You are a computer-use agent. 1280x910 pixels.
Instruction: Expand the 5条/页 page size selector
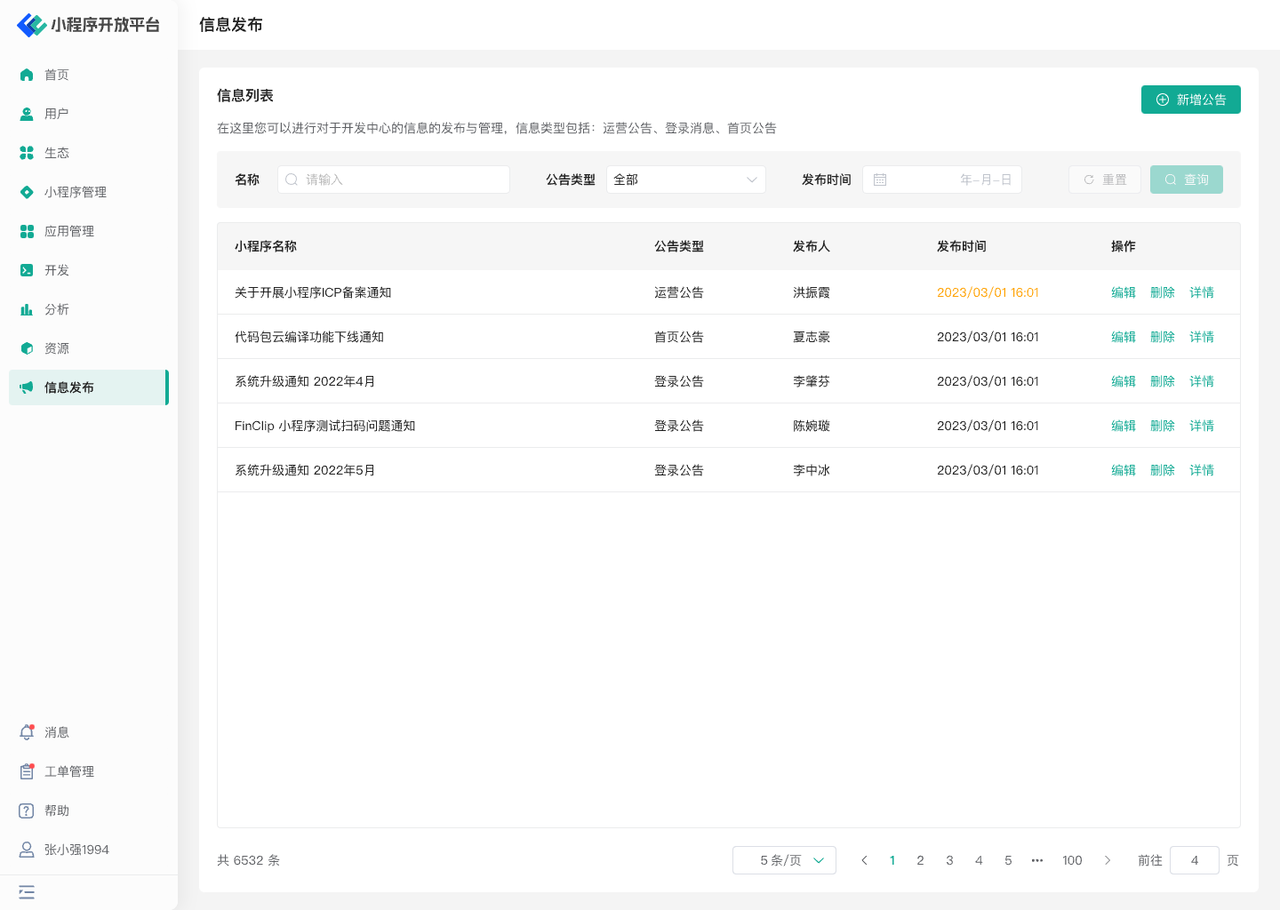[x=784, y=860]
